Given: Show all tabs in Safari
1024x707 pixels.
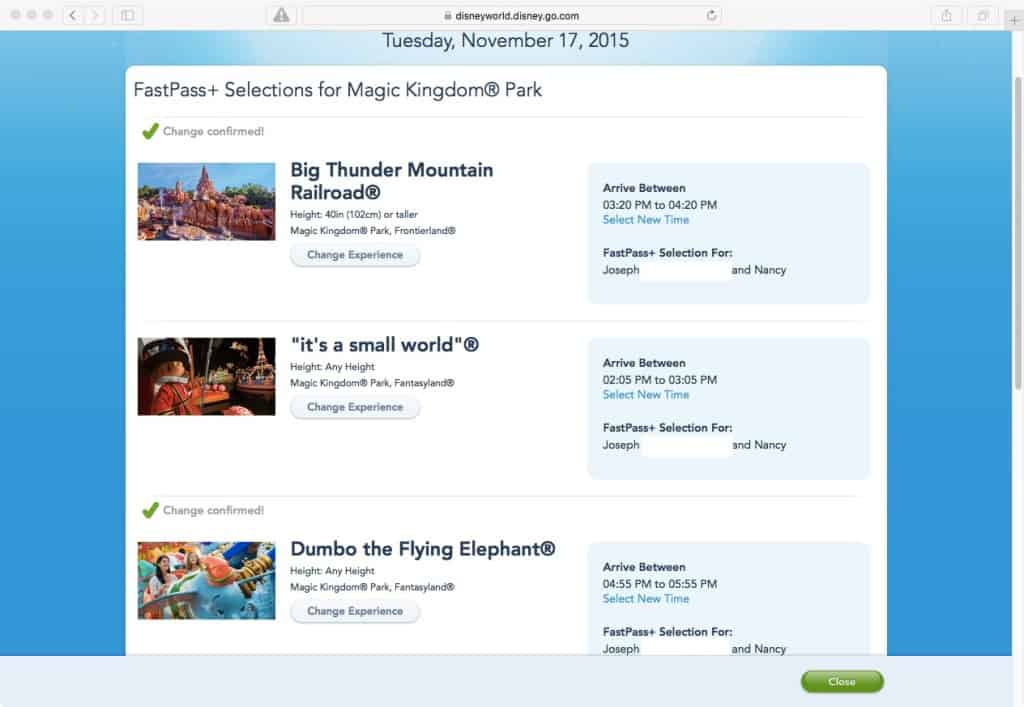Looking at the screenshot, I should coord(982,15).
